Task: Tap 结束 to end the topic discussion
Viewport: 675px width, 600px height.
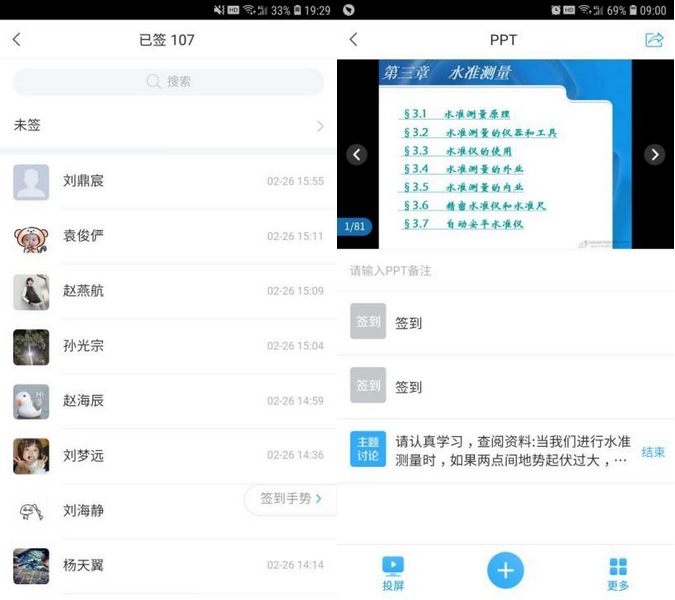Action: pyautogui.click(x=653, y=452)
